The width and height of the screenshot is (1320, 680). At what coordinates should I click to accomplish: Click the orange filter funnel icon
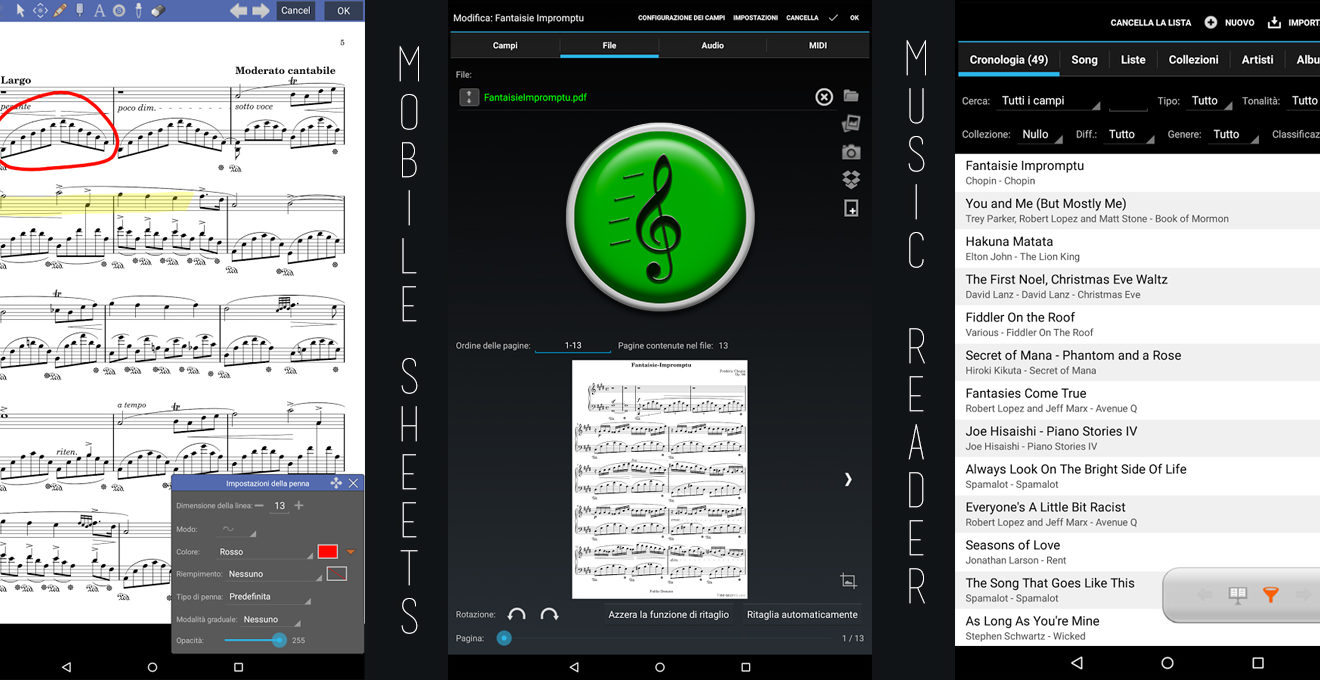tap(1270, 595)
